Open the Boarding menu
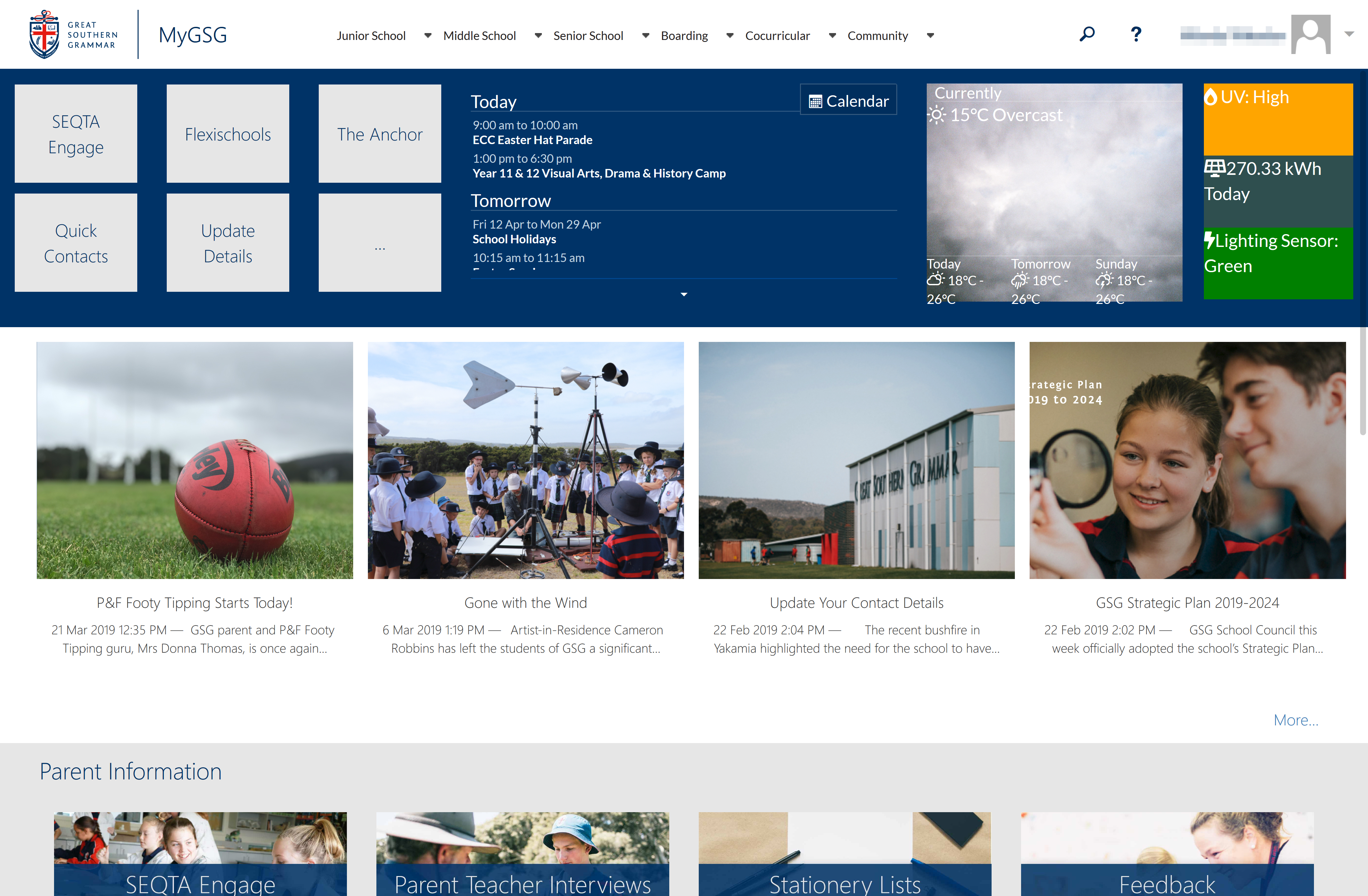This screenshot has width=1368, height=896. 684,36
